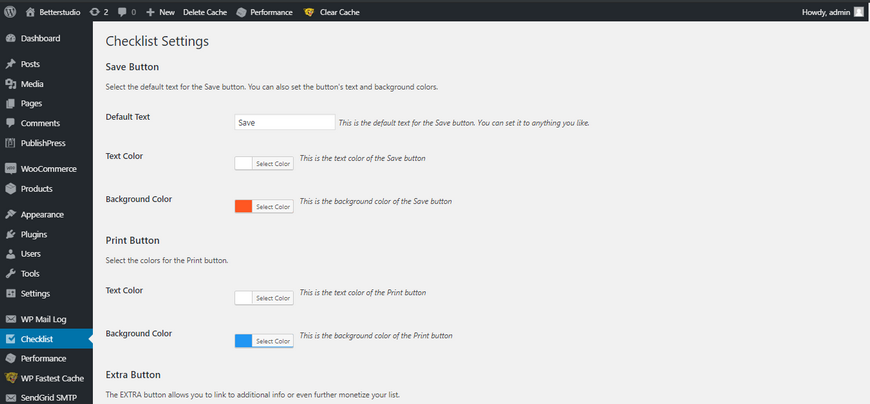The width and height of the screenshot is (870, 404).
Task: Click the white Save text color swatch
Action: click(x=244, y=164)
